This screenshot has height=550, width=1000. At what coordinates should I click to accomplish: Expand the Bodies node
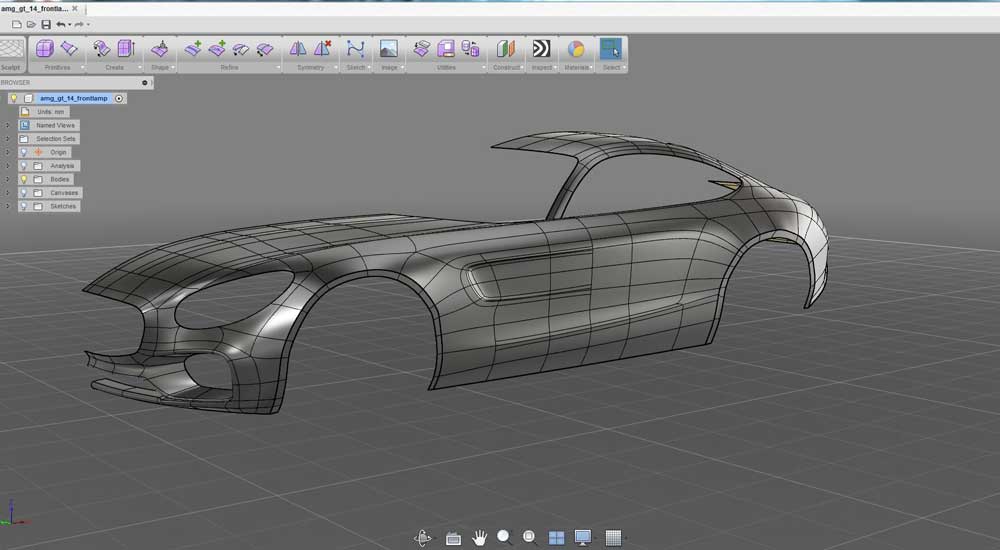click(x=8, y=179)
